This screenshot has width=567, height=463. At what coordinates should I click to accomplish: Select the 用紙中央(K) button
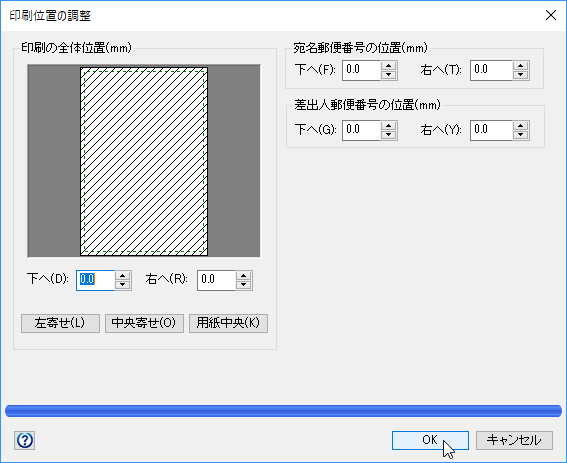coord(229,323)
